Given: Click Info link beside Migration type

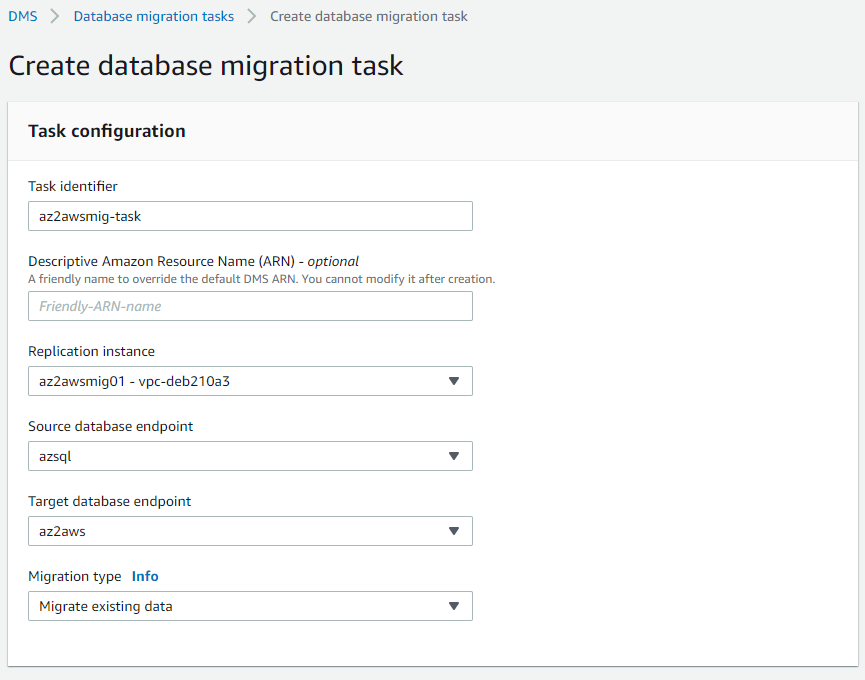Looking at the screenshot, I should tap(145, 576).
